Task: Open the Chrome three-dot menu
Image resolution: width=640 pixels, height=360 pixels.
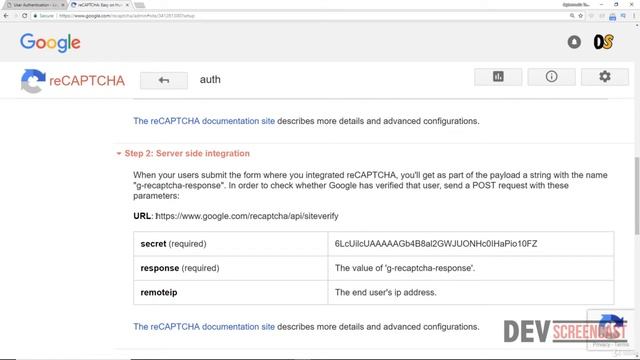Action: 634,16
